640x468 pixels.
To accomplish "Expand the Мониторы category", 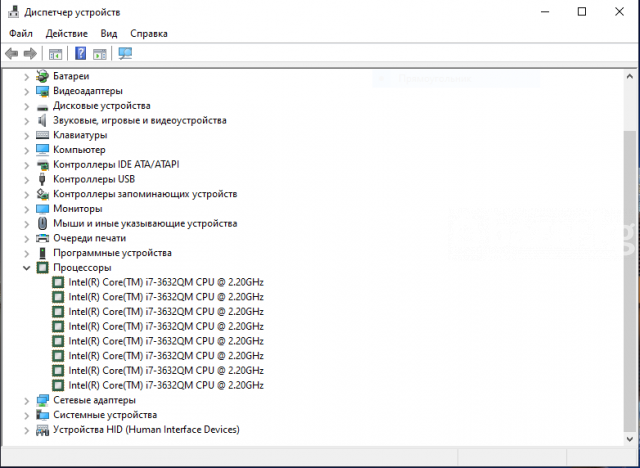I will coord(27,209).
